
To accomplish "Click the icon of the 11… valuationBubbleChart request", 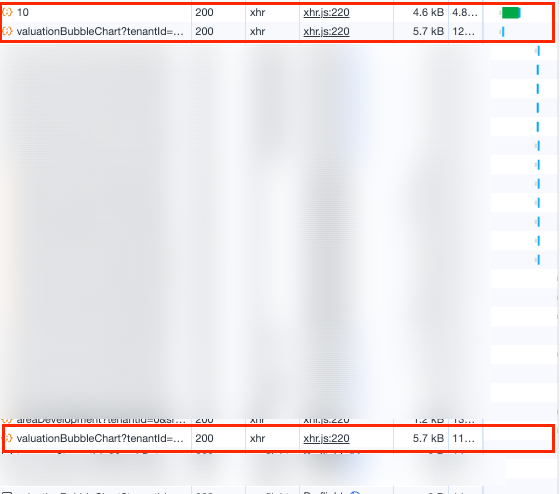I will (x=8, y=438).
